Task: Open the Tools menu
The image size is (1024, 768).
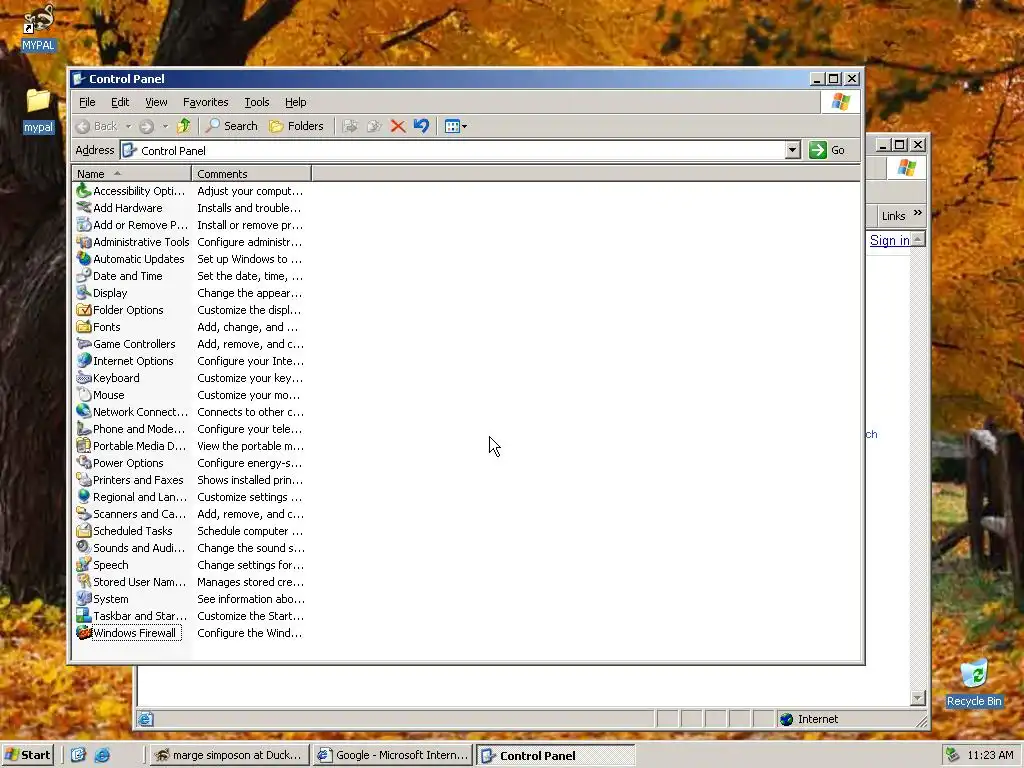Action: [257, 102]
